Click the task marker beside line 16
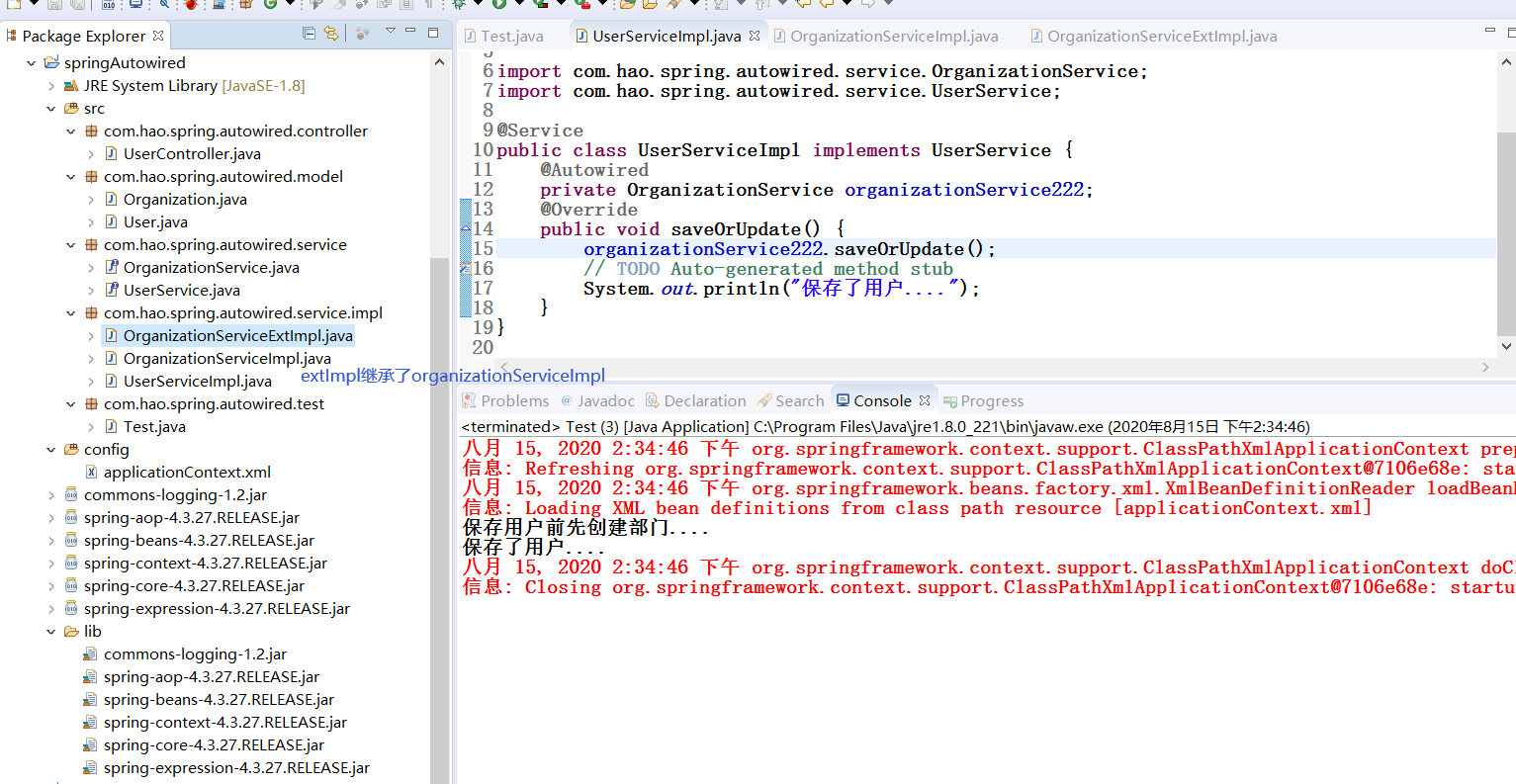The image size is (1516, 784). click(466, 268)
